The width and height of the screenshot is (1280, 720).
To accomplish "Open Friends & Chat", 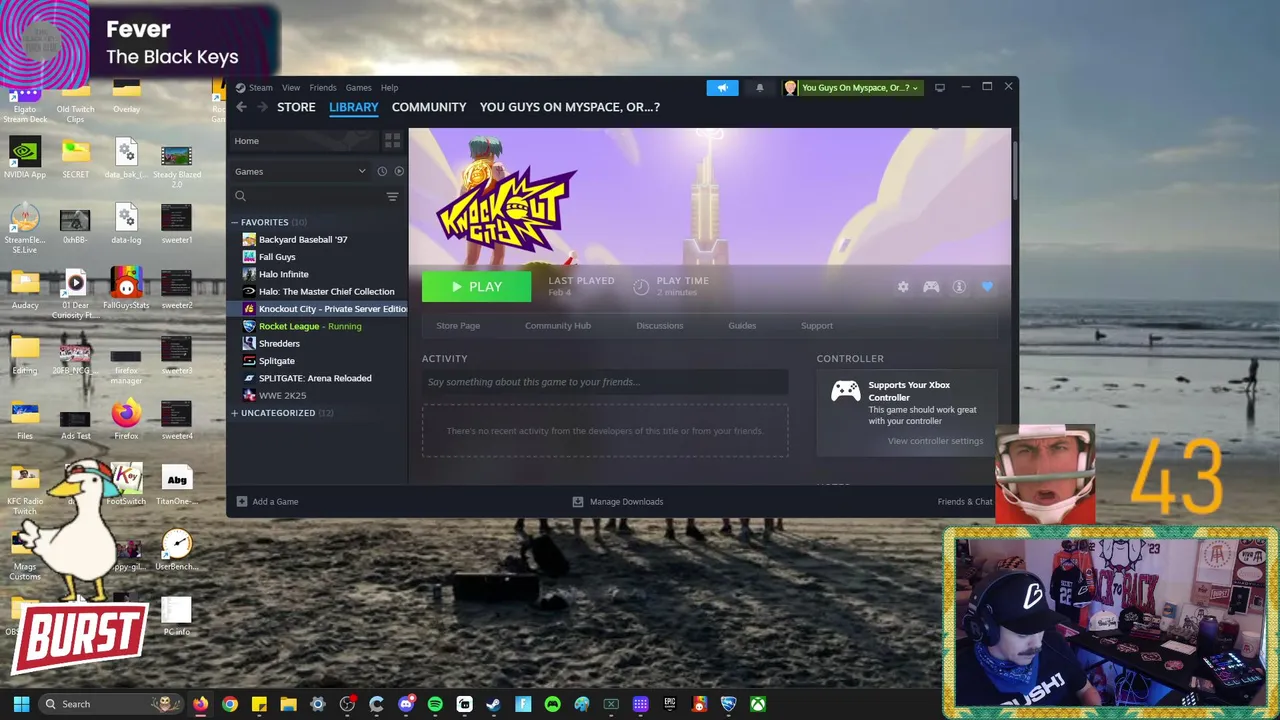I will point(965,502).
